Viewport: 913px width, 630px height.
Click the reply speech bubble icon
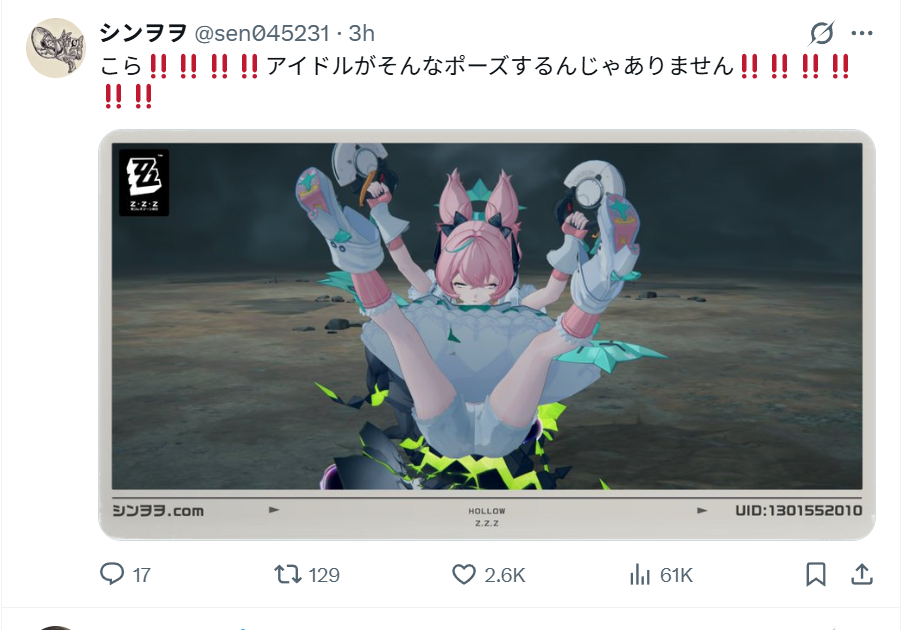click(x=112, y=574)
